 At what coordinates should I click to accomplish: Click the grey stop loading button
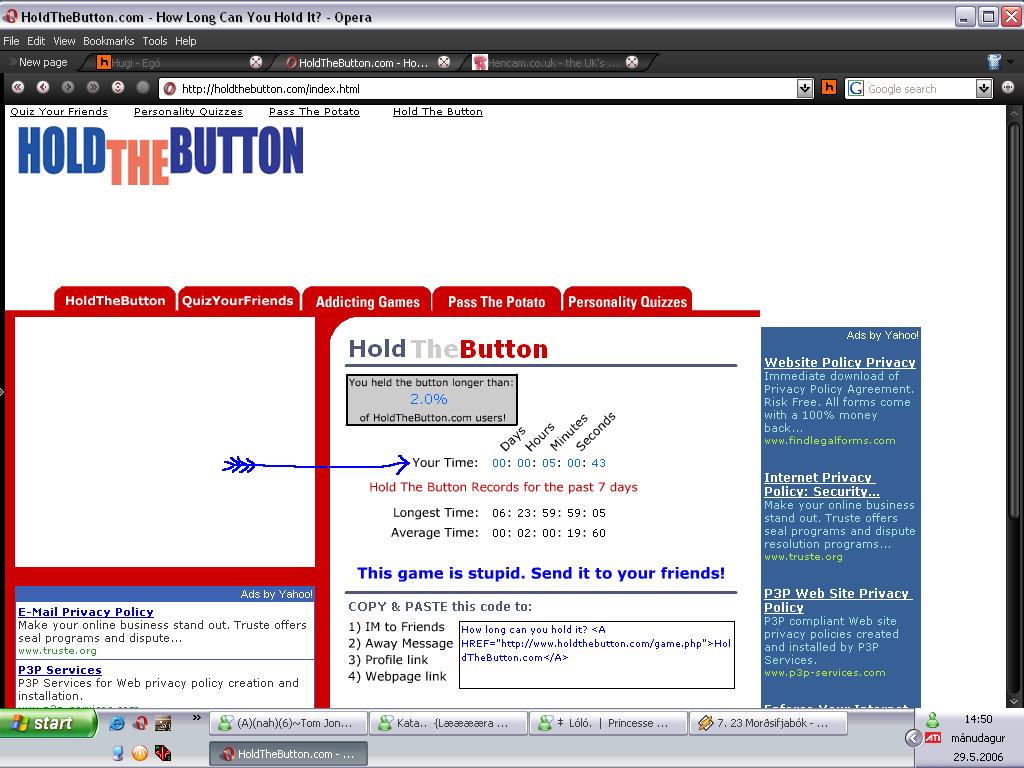pos(142,88)
